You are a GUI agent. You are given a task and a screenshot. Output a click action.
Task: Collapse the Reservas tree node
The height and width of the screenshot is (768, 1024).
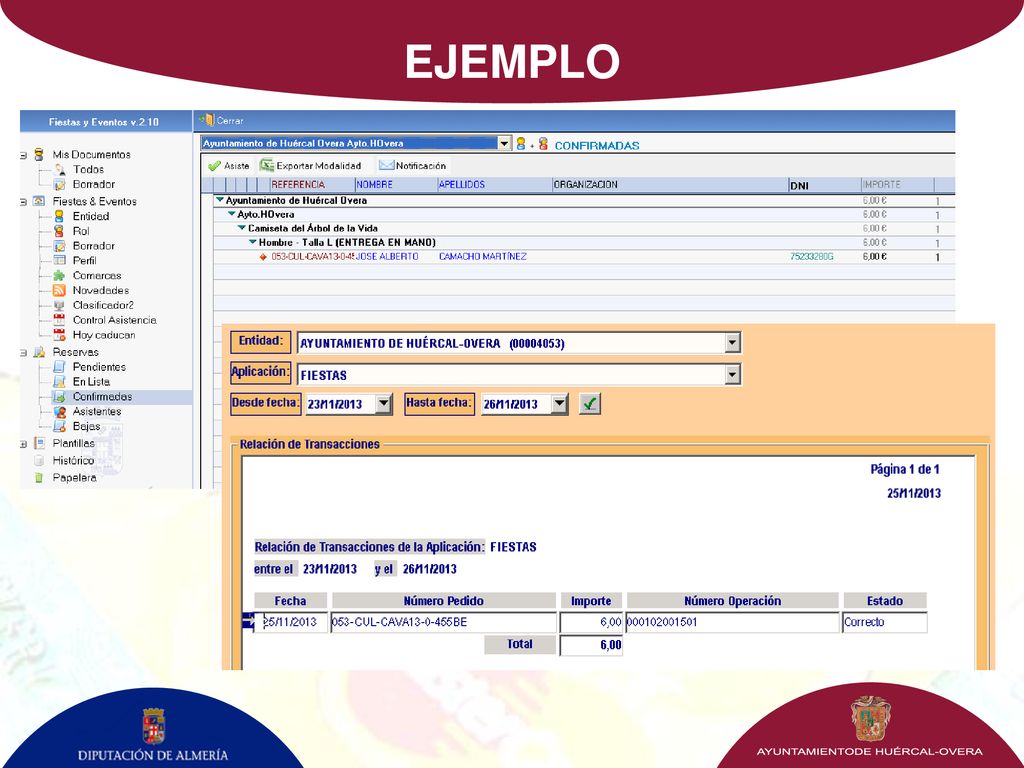coord(23,353)
